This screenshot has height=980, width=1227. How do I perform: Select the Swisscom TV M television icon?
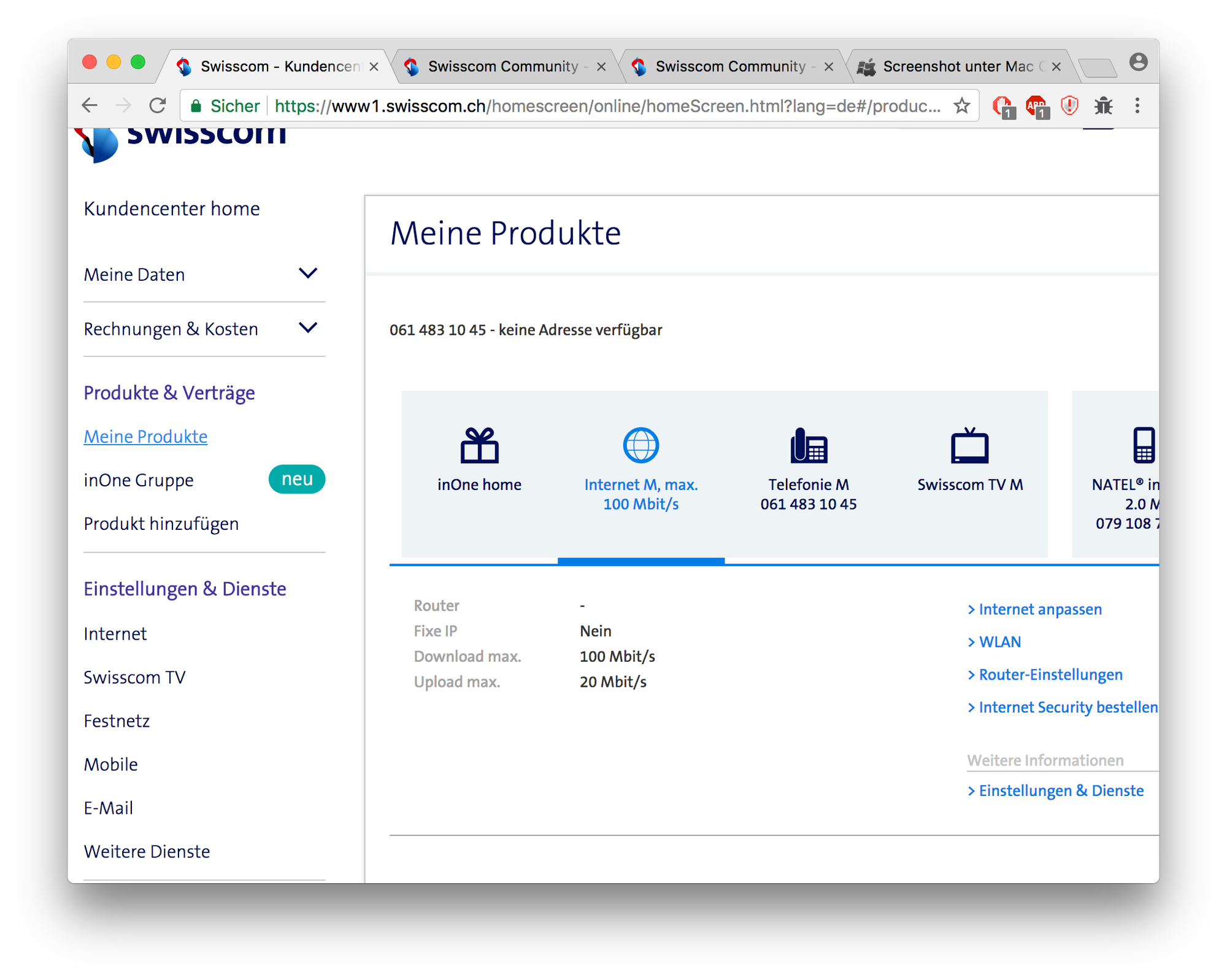coord(969,445)
